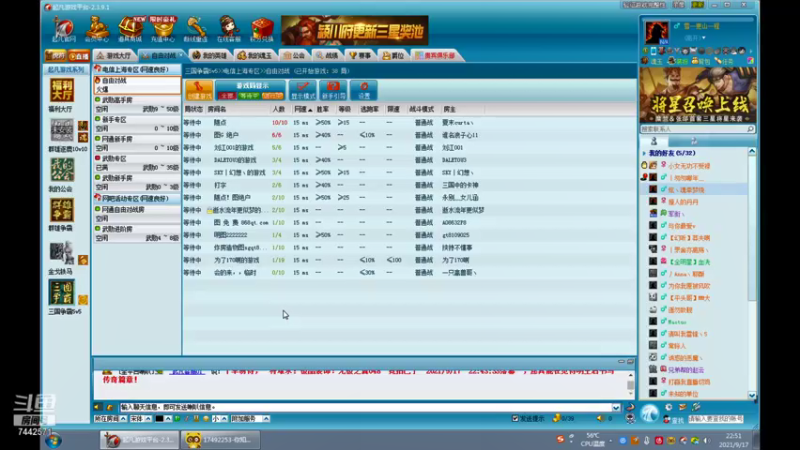
Task: Open the 附加服务 dropdown
Action: point(250,418)
